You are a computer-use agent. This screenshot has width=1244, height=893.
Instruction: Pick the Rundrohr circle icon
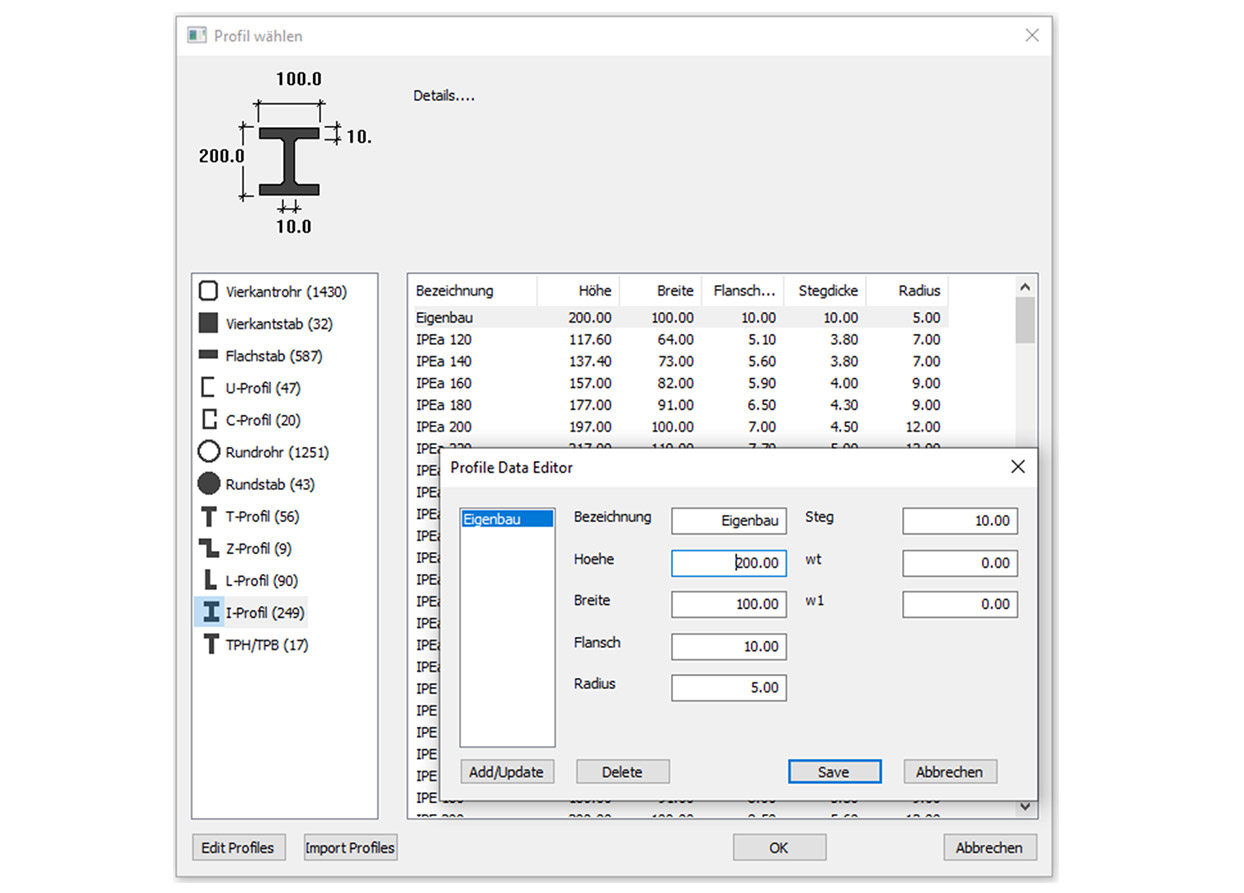click(208, 452)
